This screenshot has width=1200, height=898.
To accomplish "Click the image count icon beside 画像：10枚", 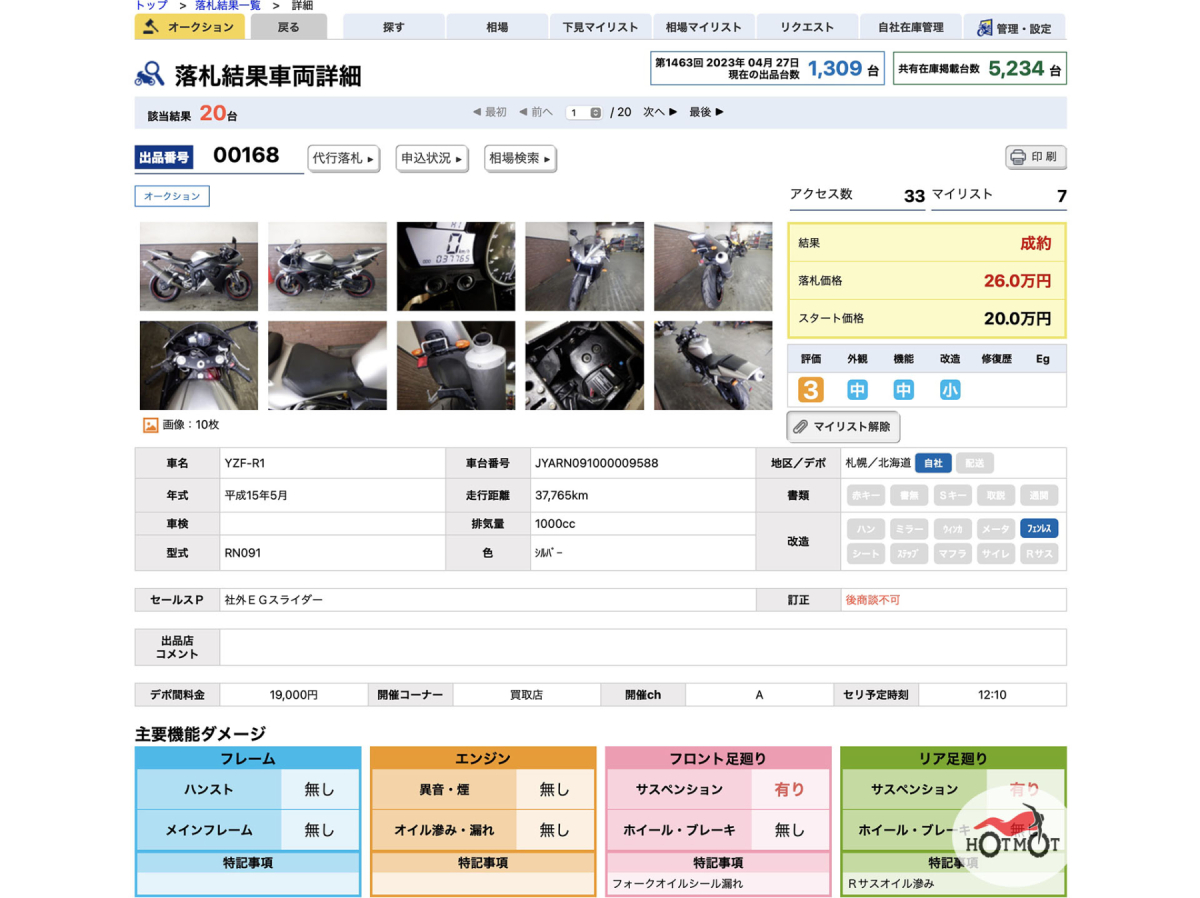I will pyautogui.click(x=151, y=425).
